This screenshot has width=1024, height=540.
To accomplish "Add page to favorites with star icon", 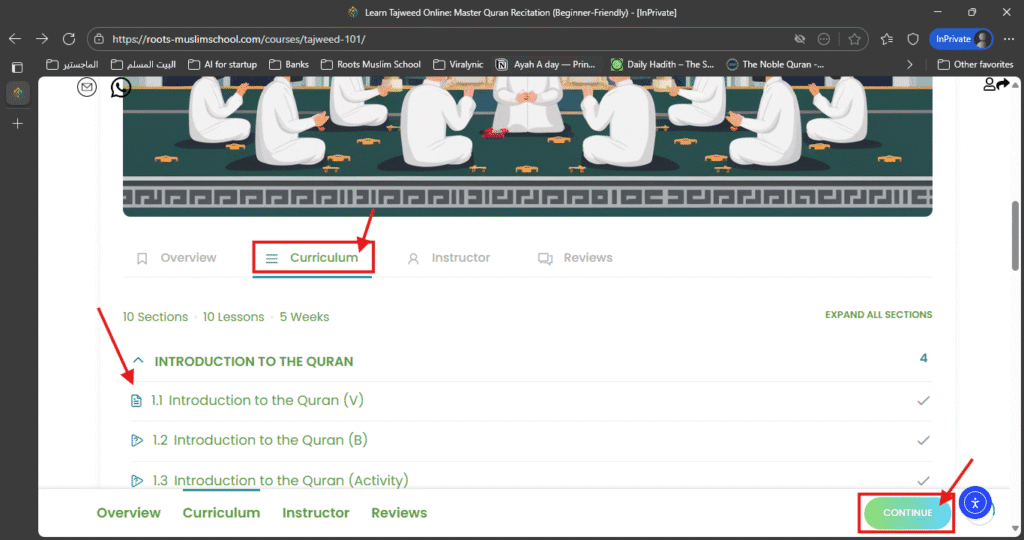I will click(x=855, y=39).
